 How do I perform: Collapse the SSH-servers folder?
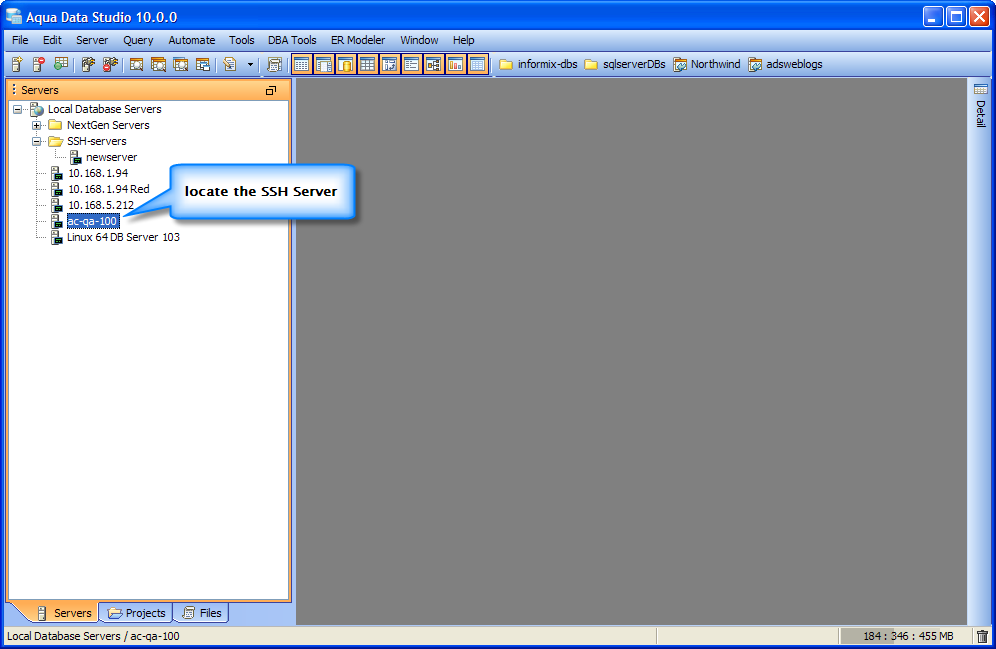point(37,141)
